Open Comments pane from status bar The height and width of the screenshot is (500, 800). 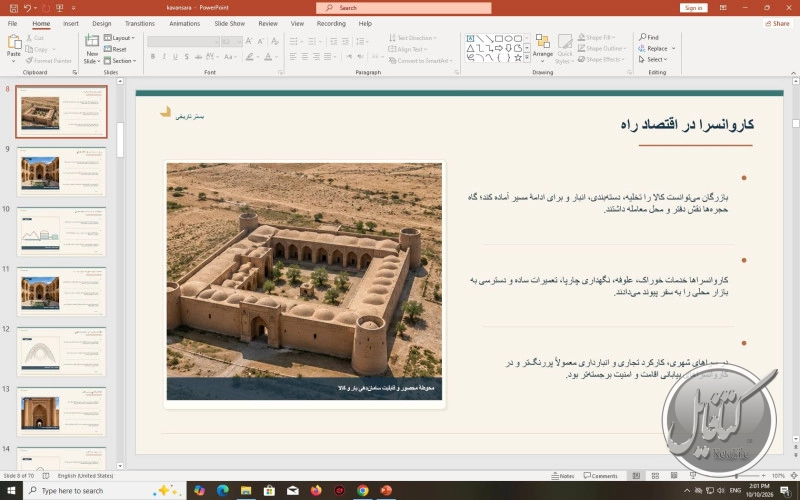(x=601, y=476)
